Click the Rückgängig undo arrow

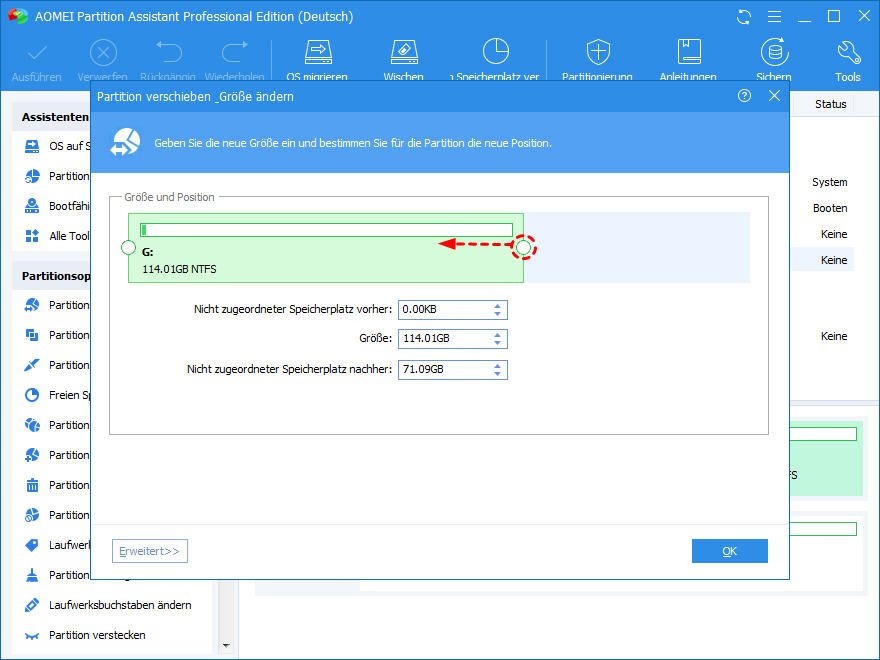168,52
